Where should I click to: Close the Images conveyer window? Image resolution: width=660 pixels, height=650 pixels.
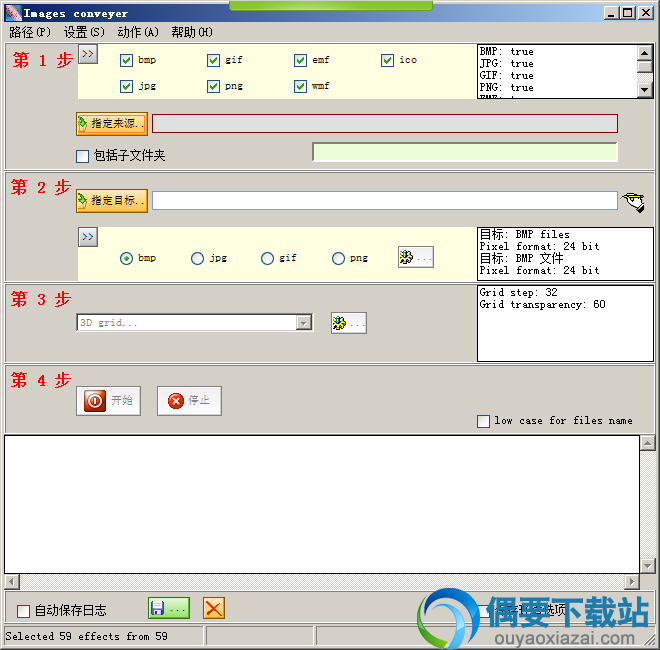[645, 13]
